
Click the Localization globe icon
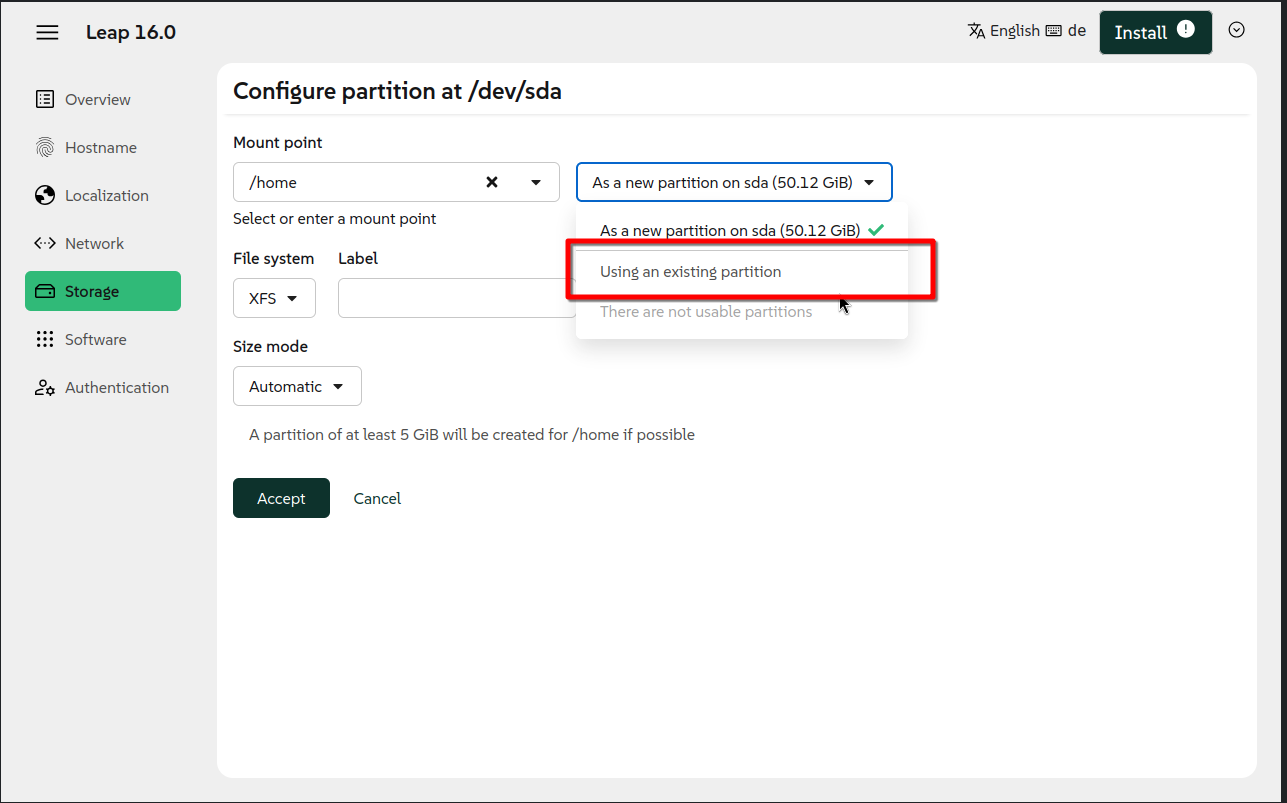(x=45, y=196)
